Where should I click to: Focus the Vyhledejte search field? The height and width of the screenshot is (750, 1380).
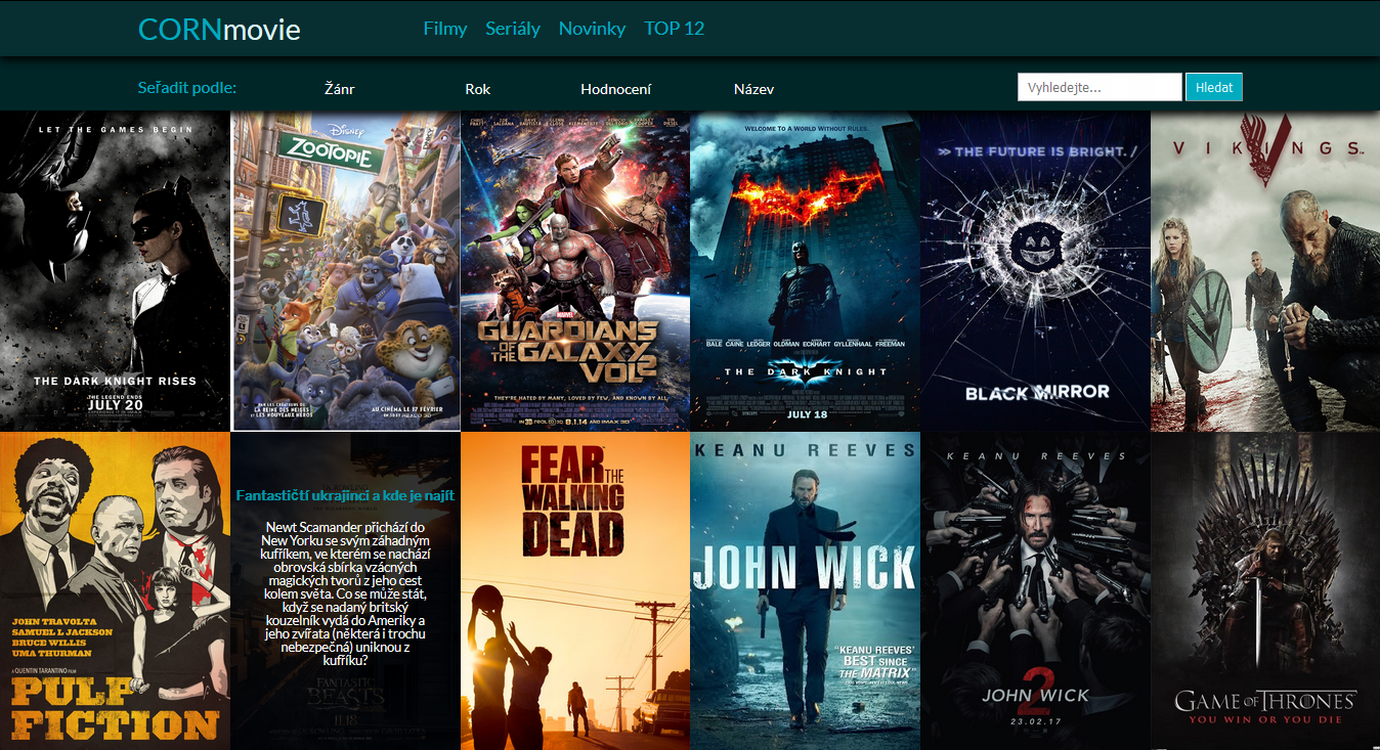[1100, 87]
